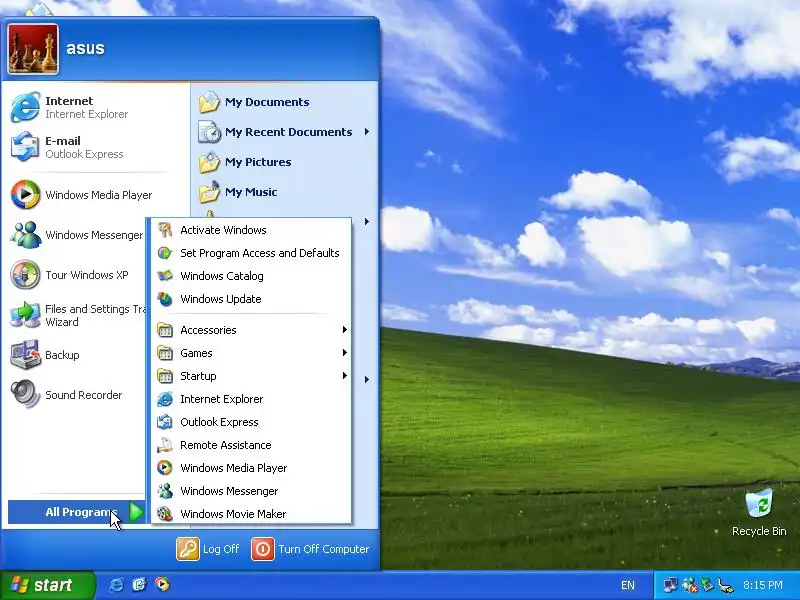Screen dimensions: 800x600
Task: Click the Windows Messenger tray icon
Action: (690, 585)
